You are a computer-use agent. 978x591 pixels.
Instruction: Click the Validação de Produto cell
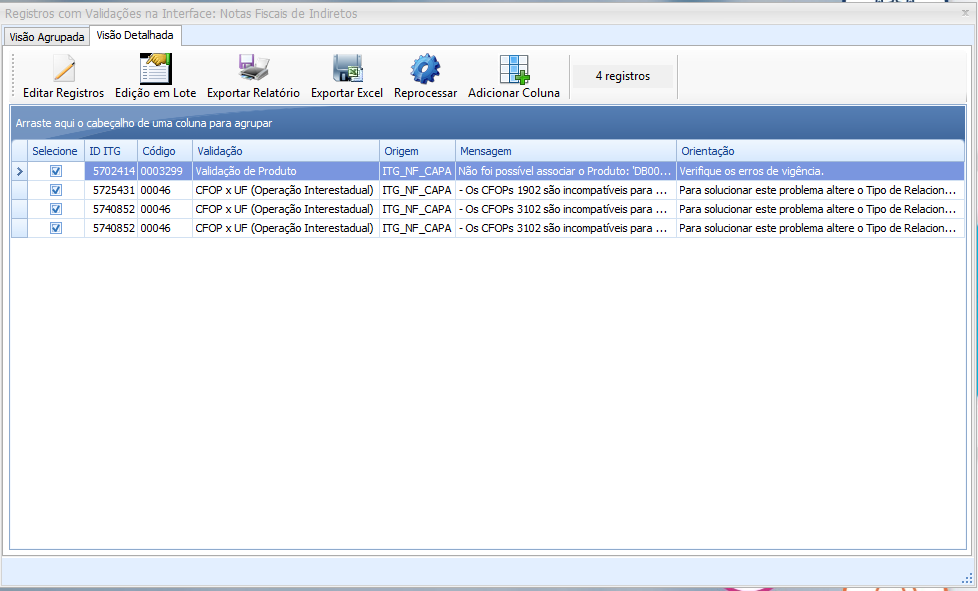point(286,171)
